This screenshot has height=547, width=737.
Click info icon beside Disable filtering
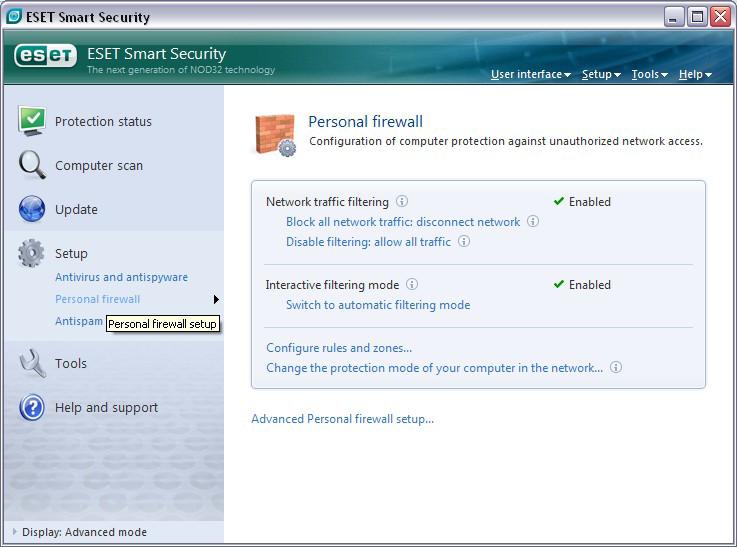click(x=464, y=241)
